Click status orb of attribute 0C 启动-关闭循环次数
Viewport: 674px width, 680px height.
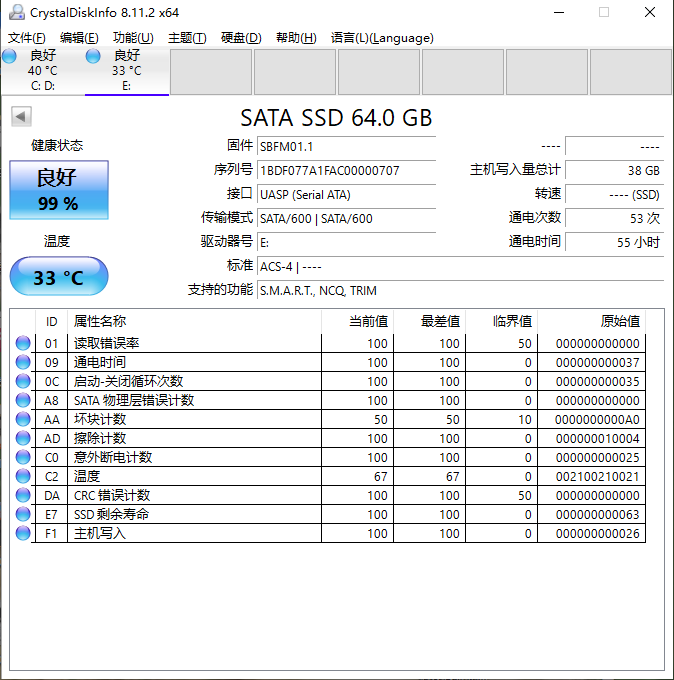23,381
